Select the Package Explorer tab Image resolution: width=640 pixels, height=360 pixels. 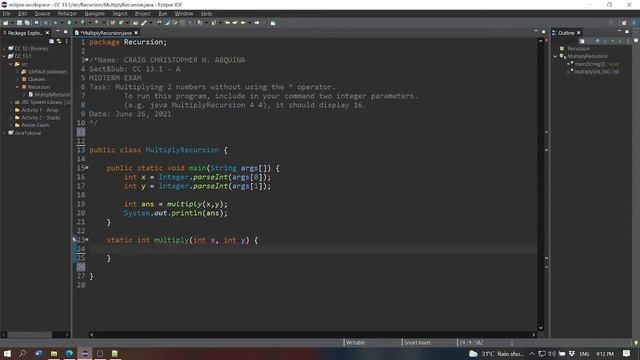pos(24,33)
